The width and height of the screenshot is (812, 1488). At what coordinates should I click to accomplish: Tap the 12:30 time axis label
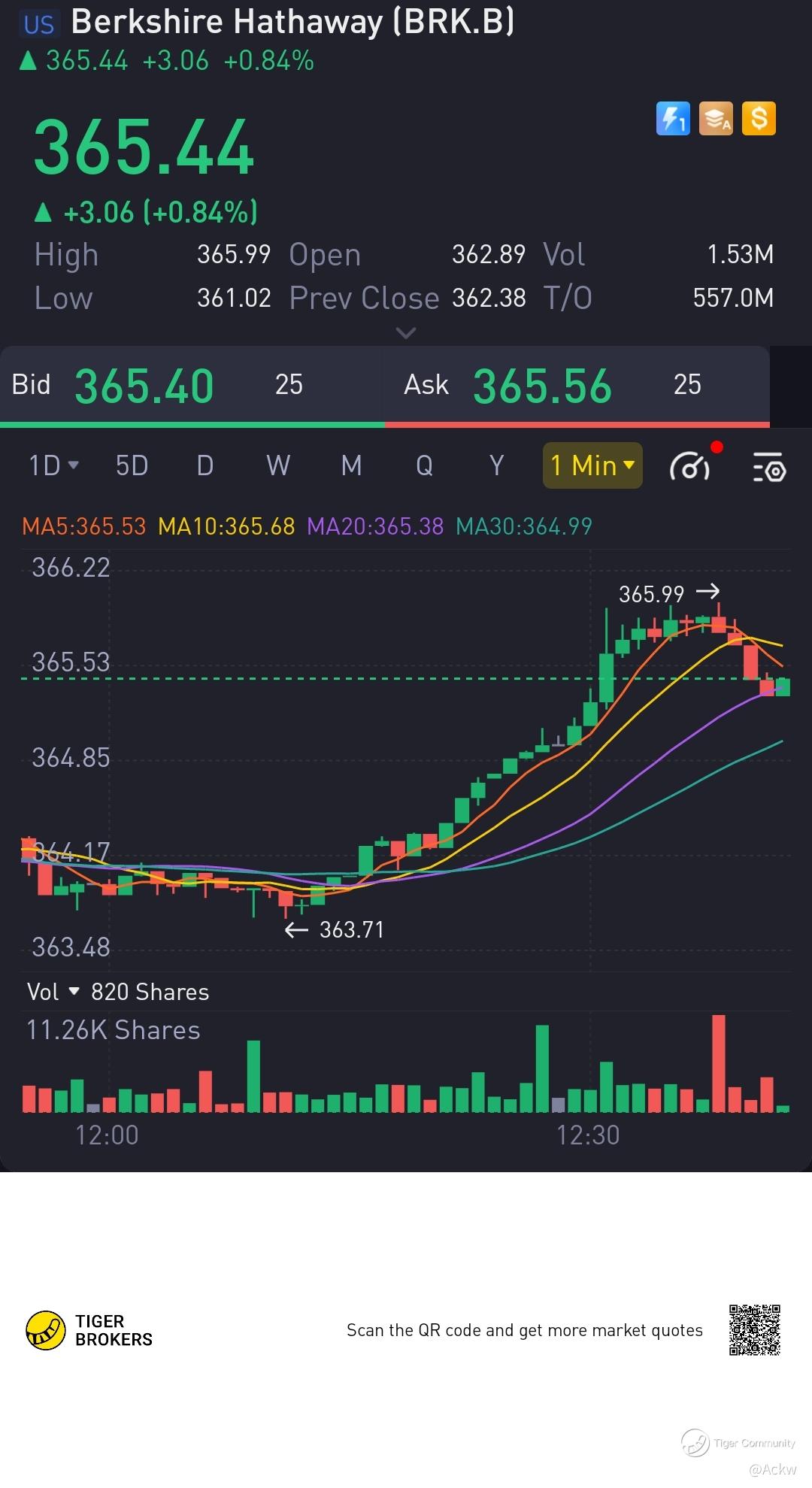pos(588,1135)
